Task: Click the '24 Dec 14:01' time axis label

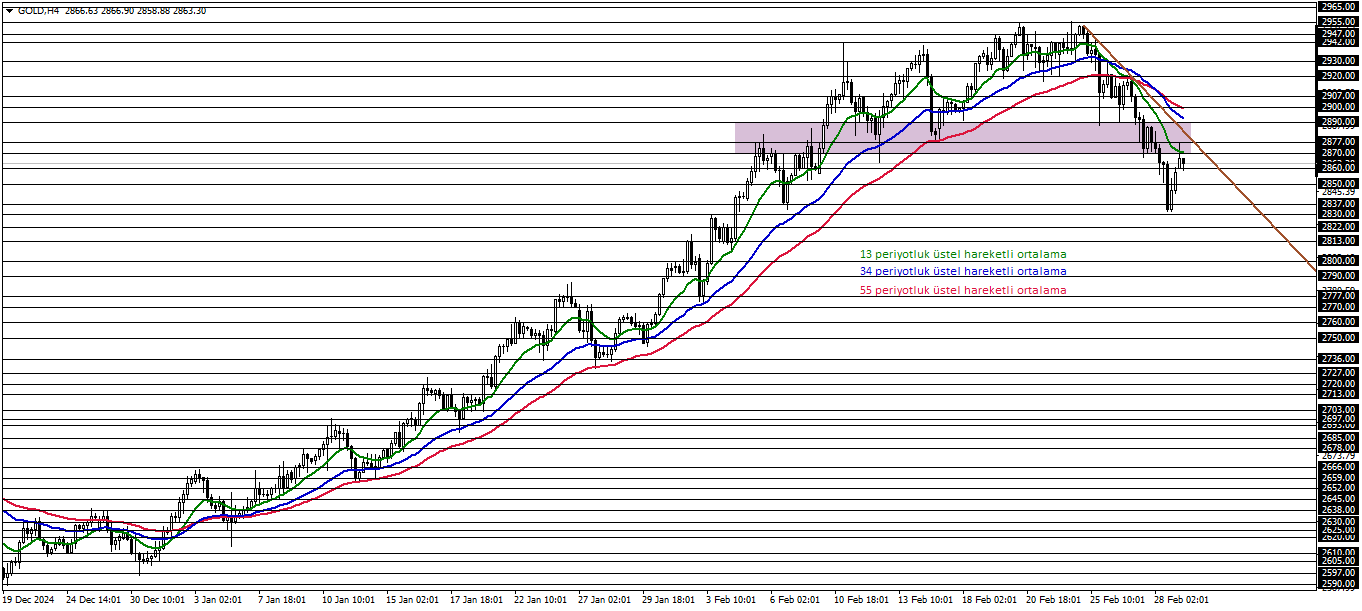Action: [x=93, y=600]
